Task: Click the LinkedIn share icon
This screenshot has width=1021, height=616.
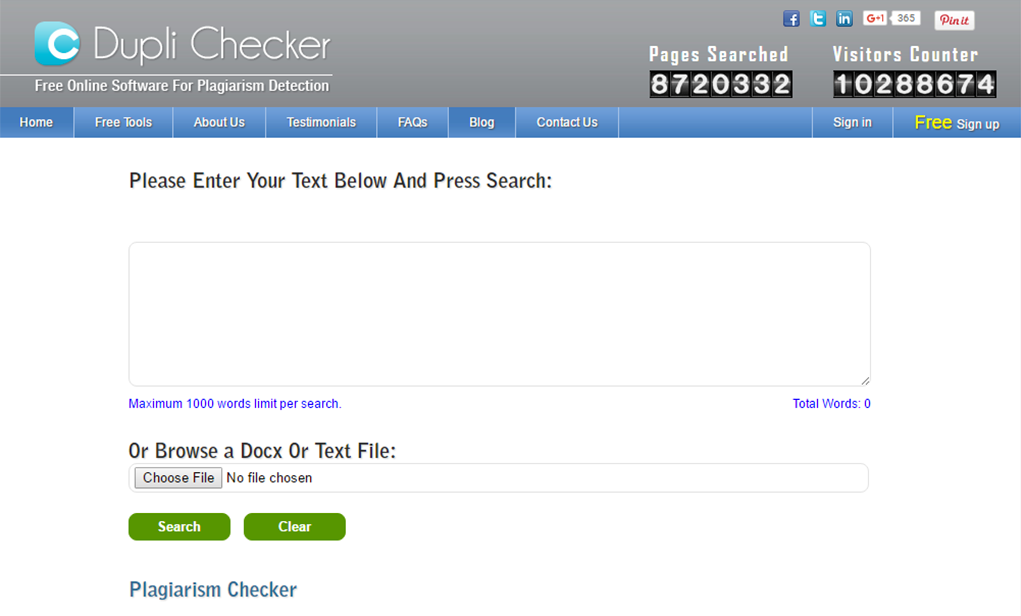Action: point(844,19)
